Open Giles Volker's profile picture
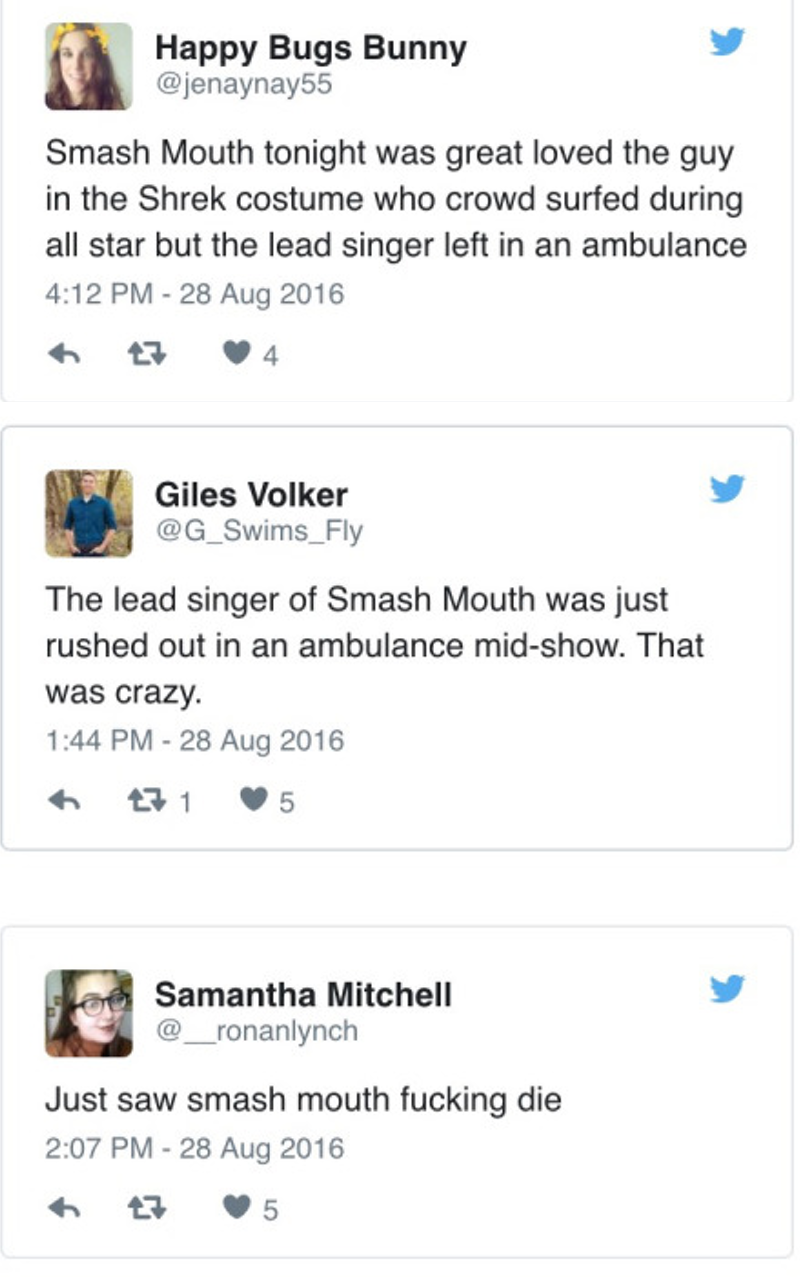The width and height of the screenshot is (800, 1277). (88, 512)
